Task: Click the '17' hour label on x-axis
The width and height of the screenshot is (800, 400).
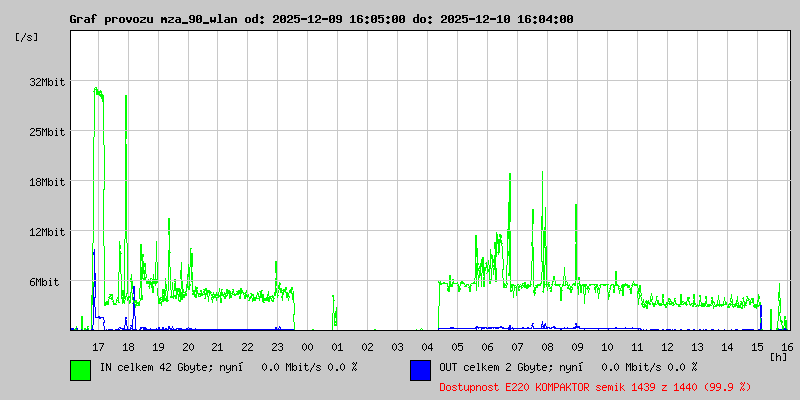Action: pos(98,347)
